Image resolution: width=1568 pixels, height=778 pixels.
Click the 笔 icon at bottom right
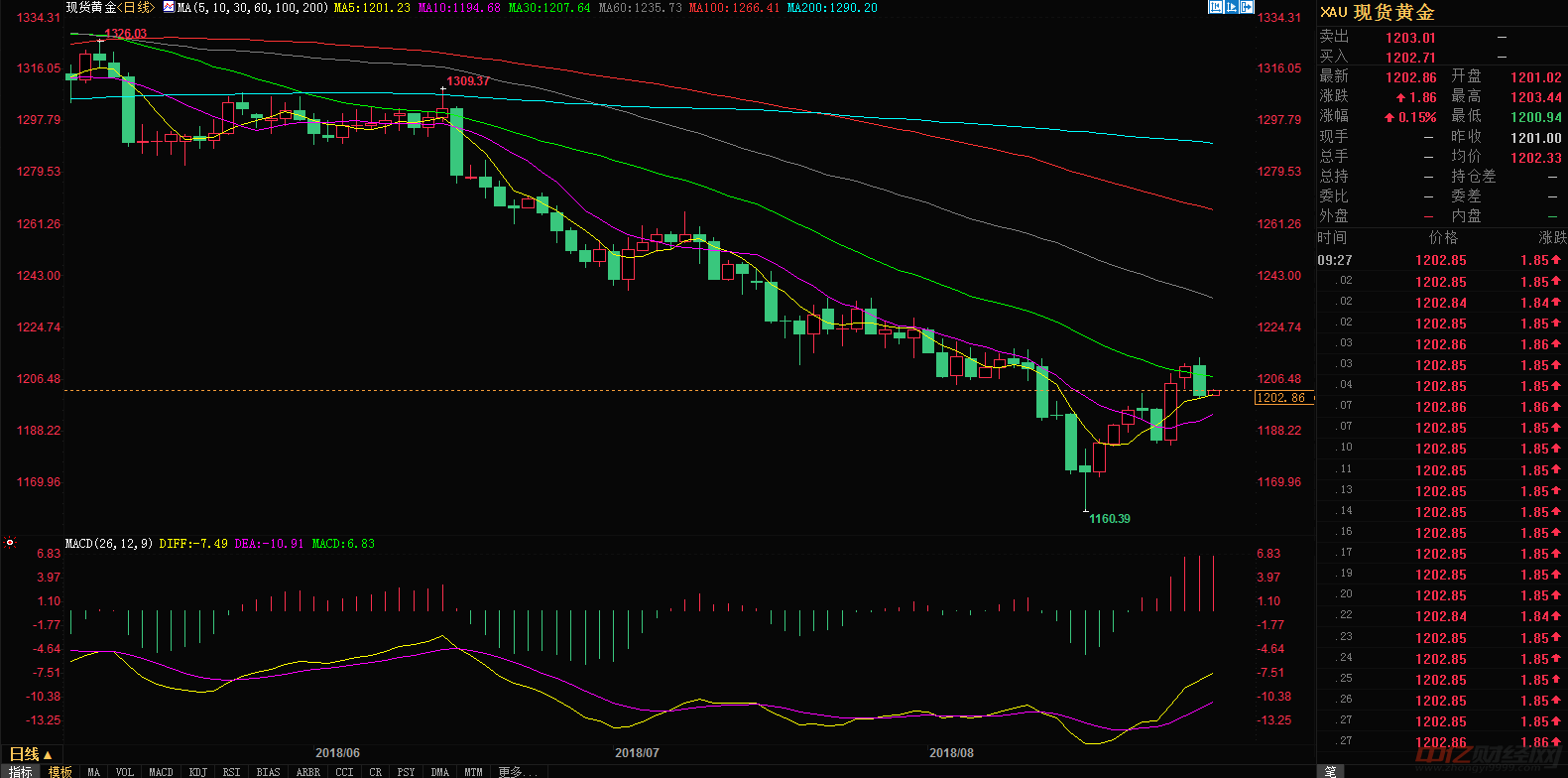click(1330, 771)
